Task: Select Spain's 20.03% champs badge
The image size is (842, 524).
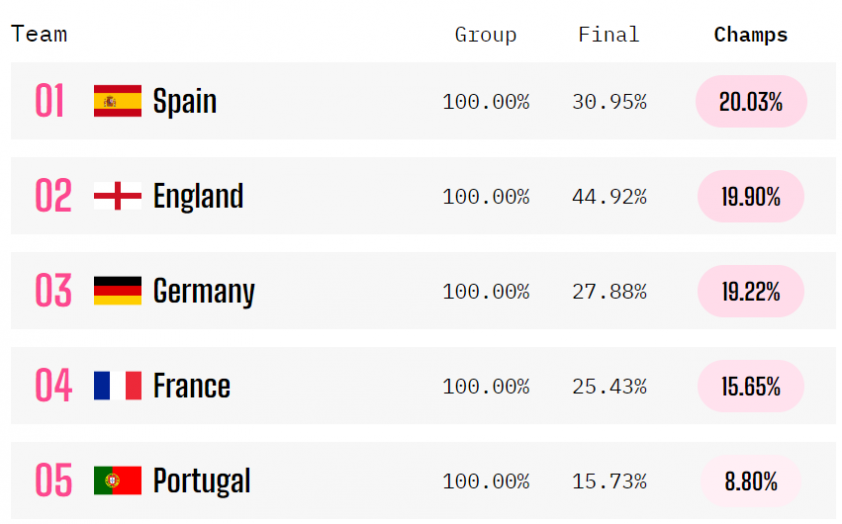Action: [751, 101]
